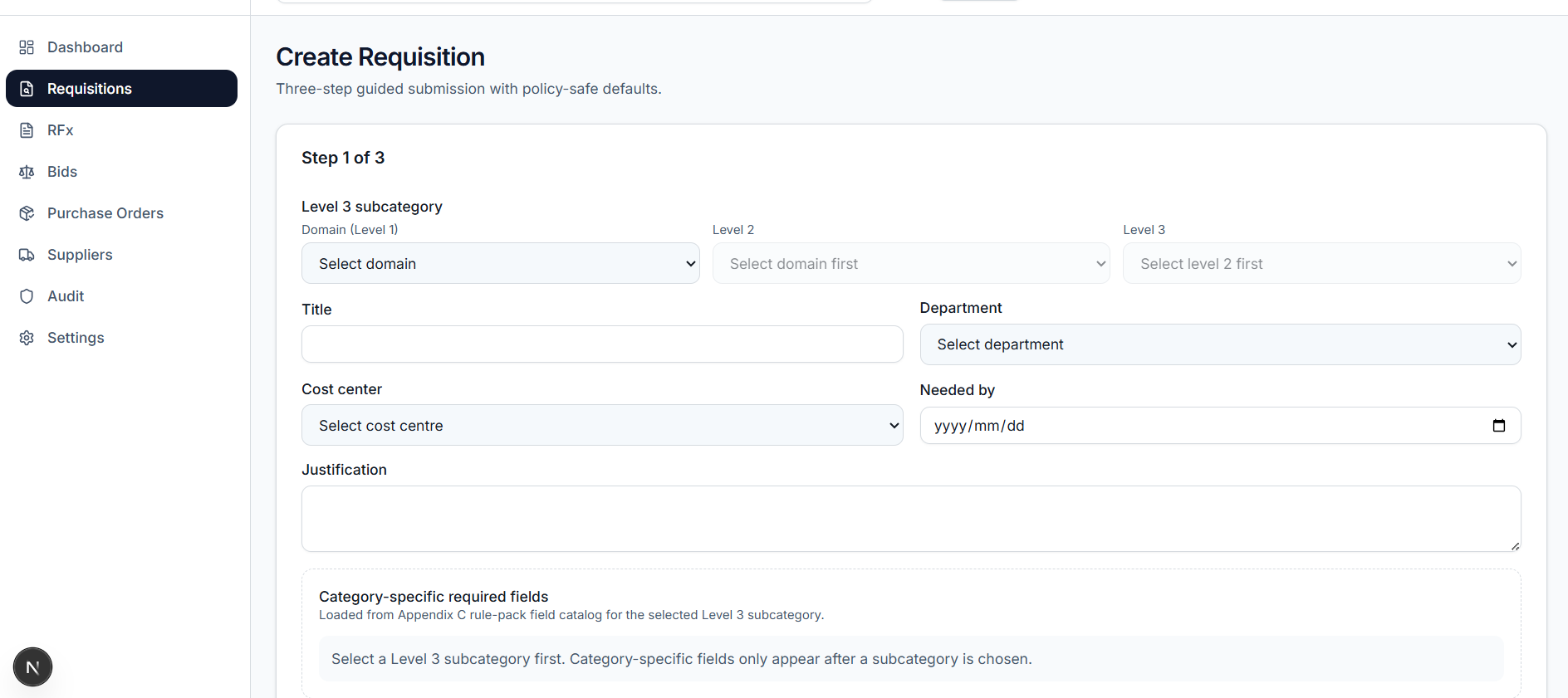Click the Dashboard grid icon
Screen dimensions: 1568x698
(x=27, y=47)
